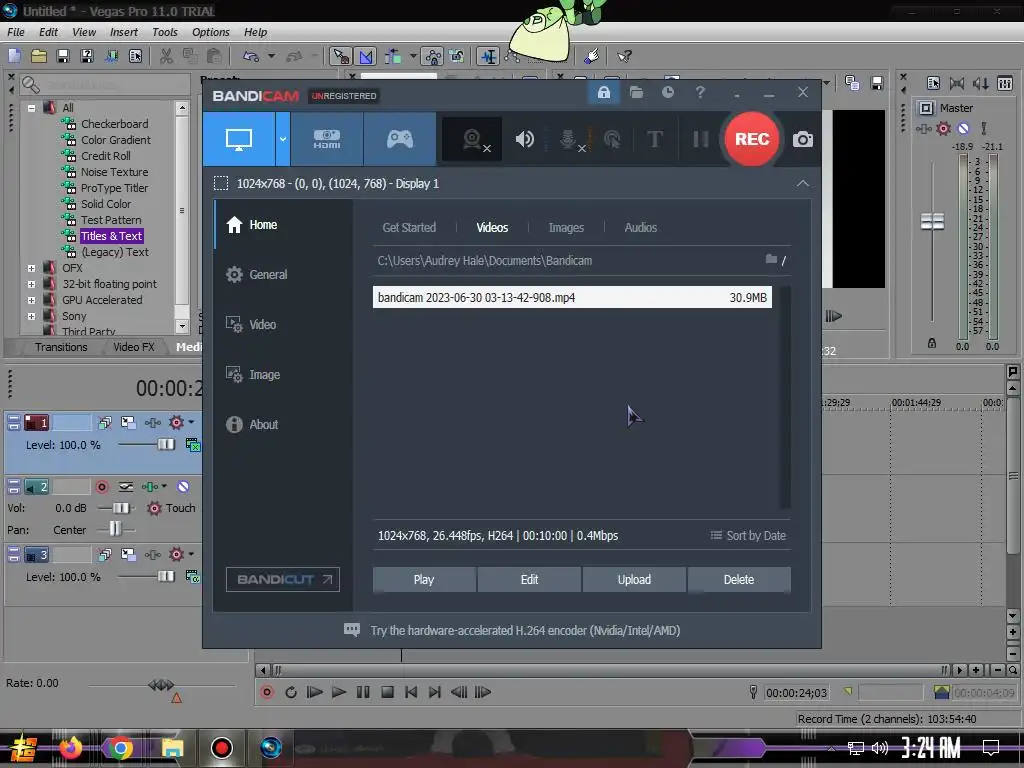1024x768 pixels.
Task: Click Delete button in Bandicam
Action: pos(739,579)
